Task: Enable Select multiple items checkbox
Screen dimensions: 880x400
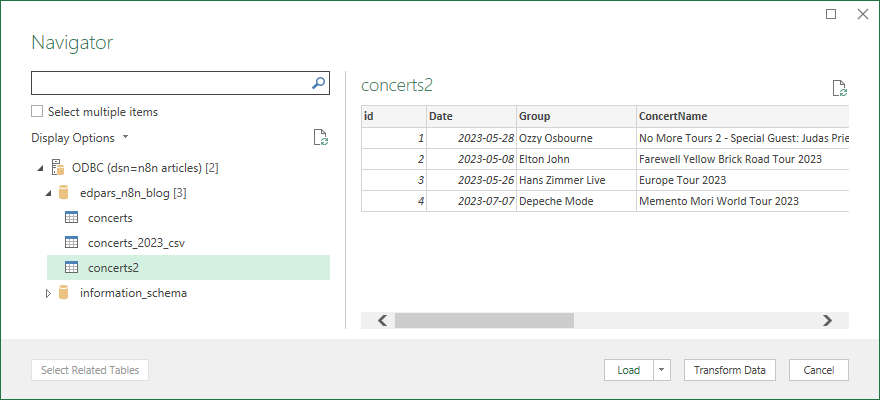Action: [37, 112]
